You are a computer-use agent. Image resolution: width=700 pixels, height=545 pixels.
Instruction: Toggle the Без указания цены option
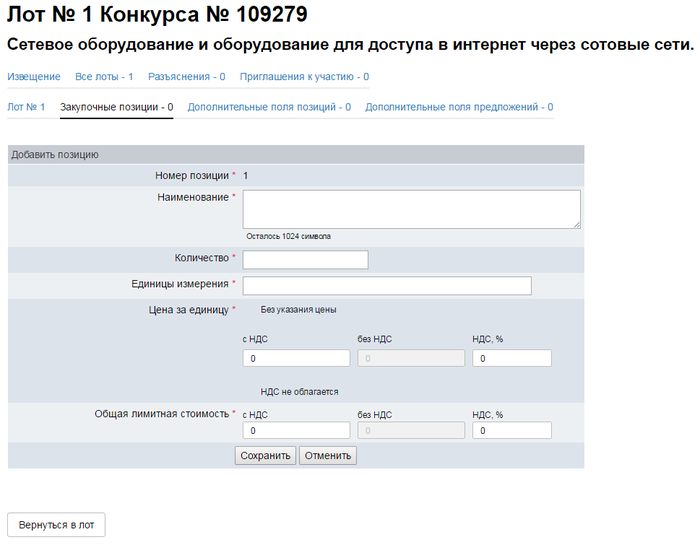coord(298,310)
